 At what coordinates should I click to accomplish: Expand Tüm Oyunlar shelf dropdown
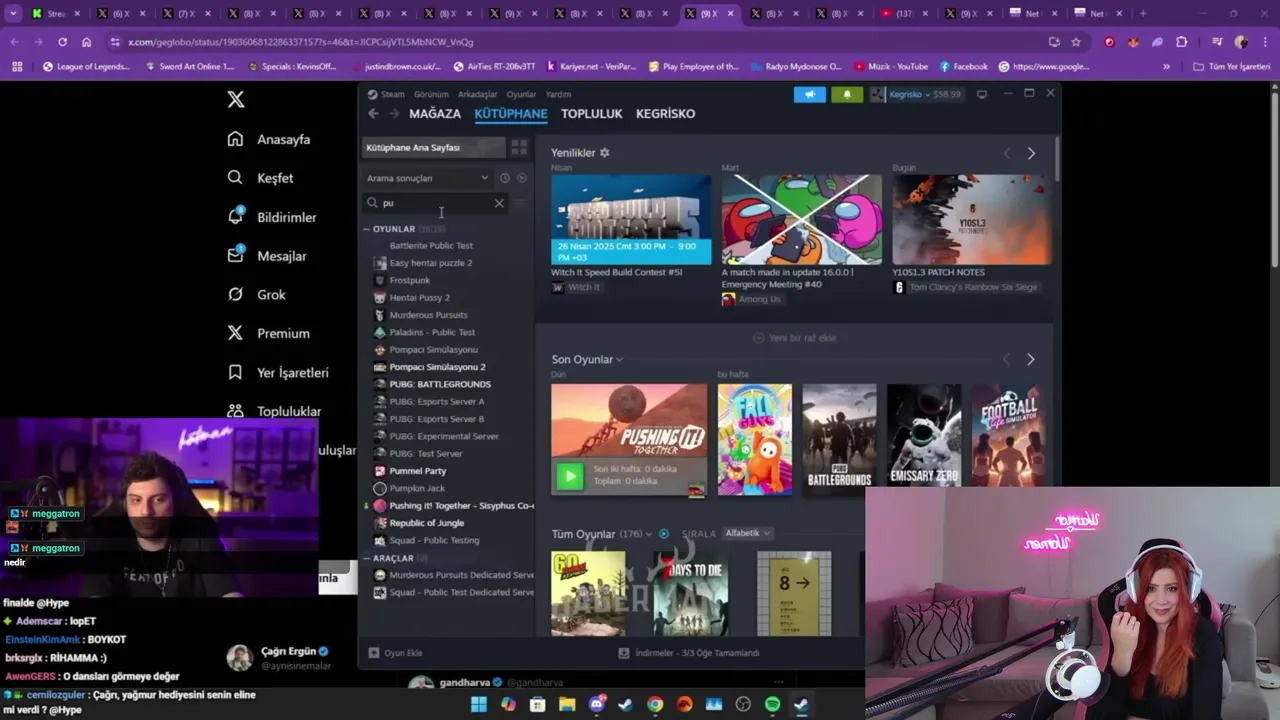pyautogui.click(x=649, y=534)
